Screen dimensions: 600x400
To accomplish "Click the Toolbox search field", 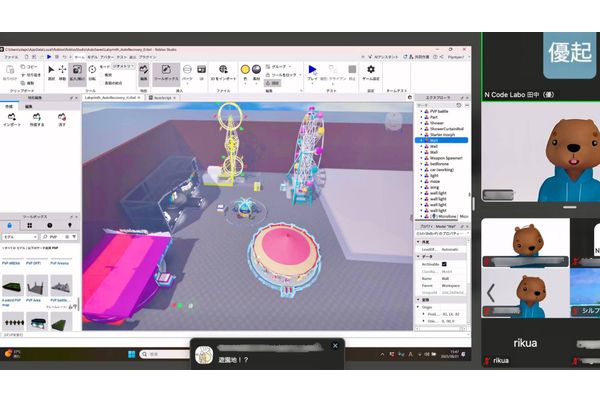I will [59, 237].
